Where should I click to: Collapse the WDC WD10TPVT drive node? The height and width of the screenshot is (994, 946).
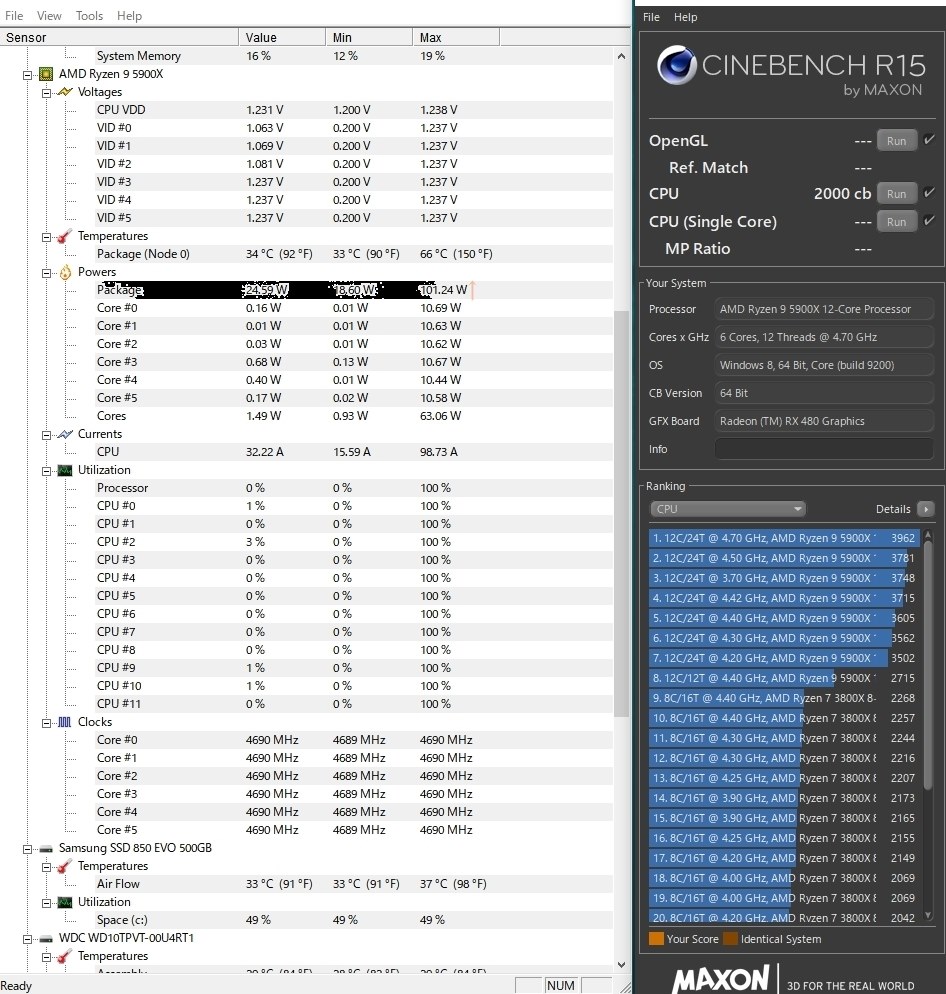point(27,939)
